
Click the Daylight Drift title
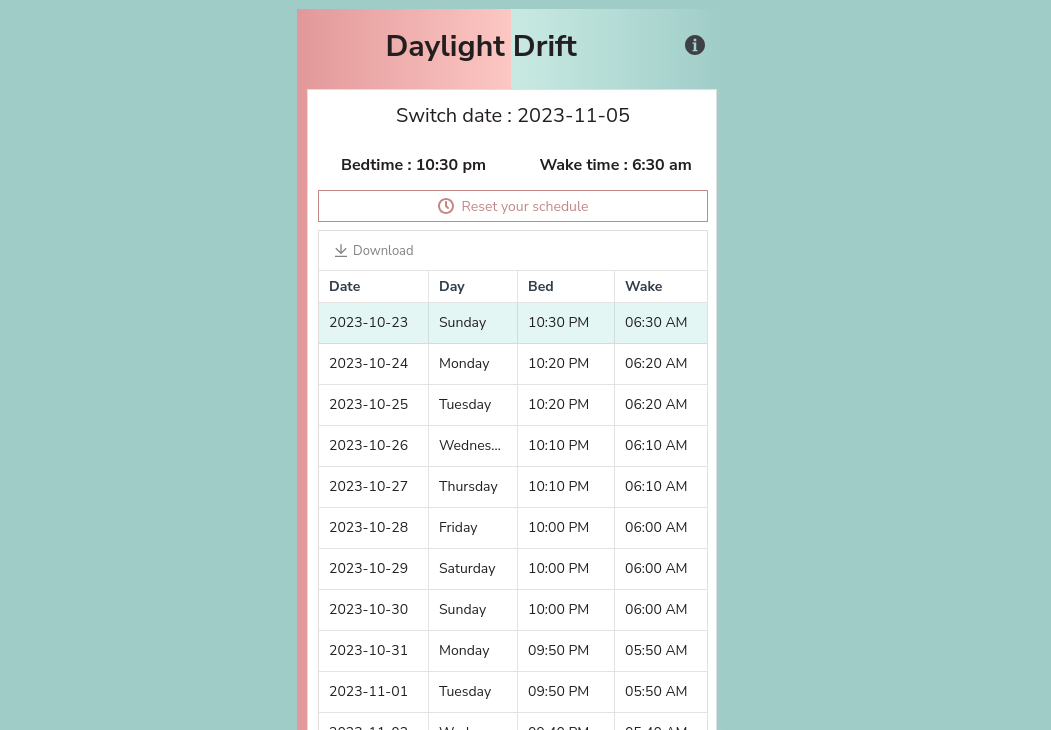[481, 46]
